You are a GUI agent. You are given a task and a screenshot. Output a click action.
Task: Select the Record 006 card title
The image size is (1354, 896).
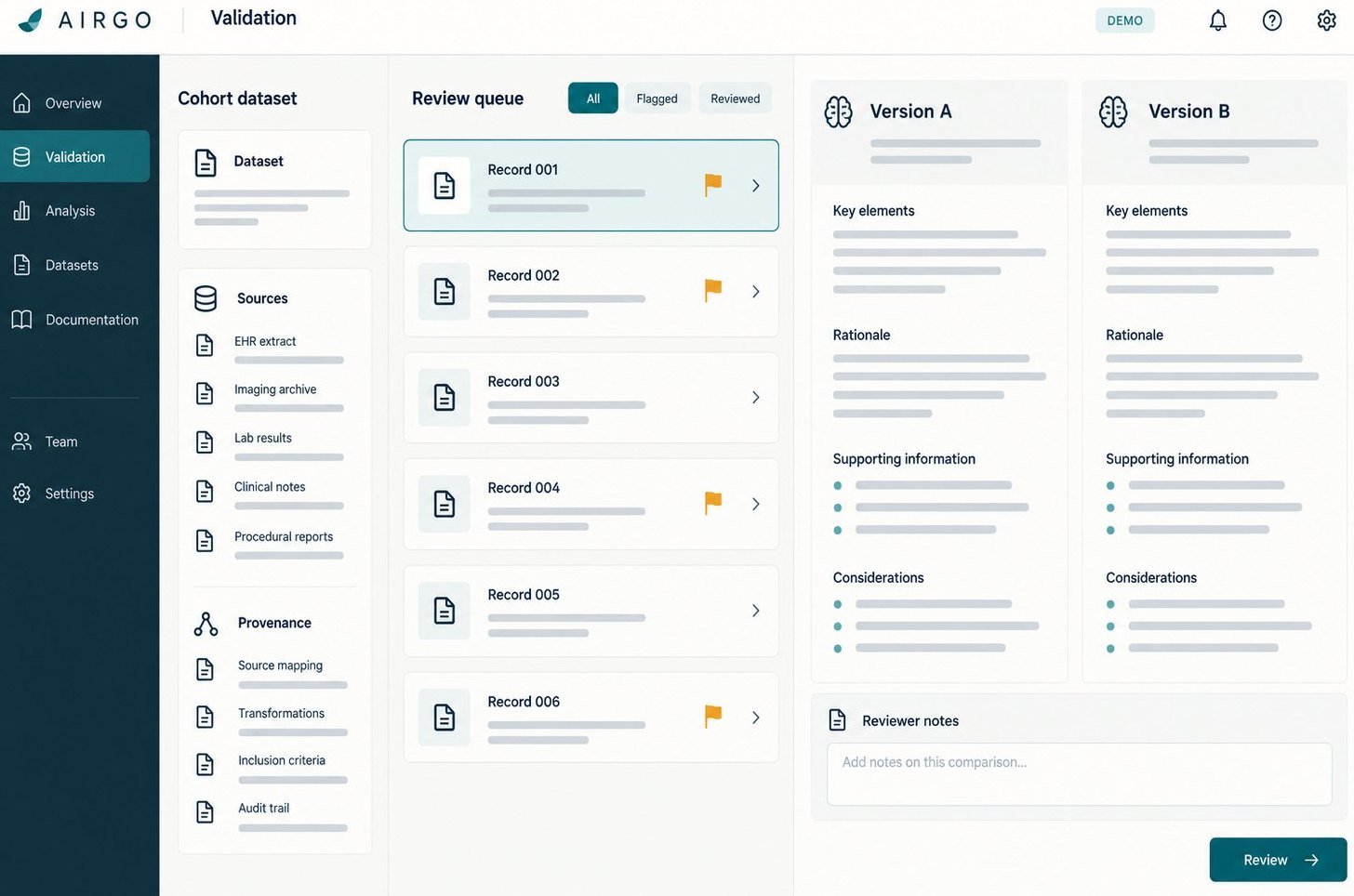(524, 702)
